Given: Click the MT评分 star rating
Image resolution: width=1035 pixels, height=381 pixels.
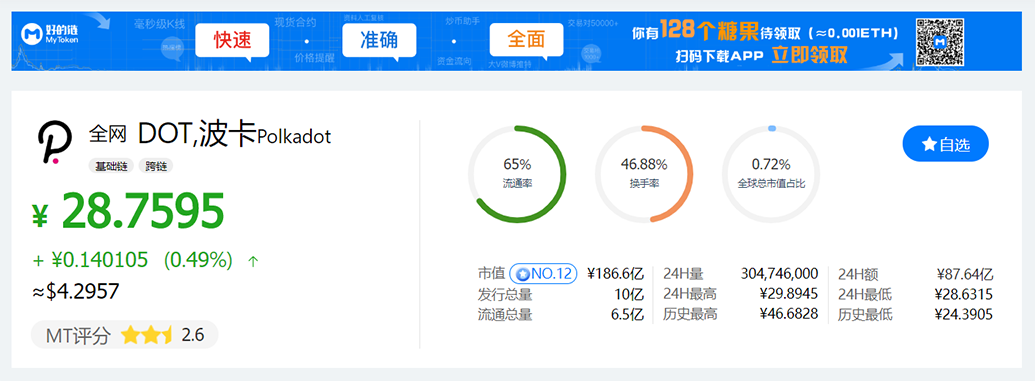Looking at the screenshot, I should [147, 335].
